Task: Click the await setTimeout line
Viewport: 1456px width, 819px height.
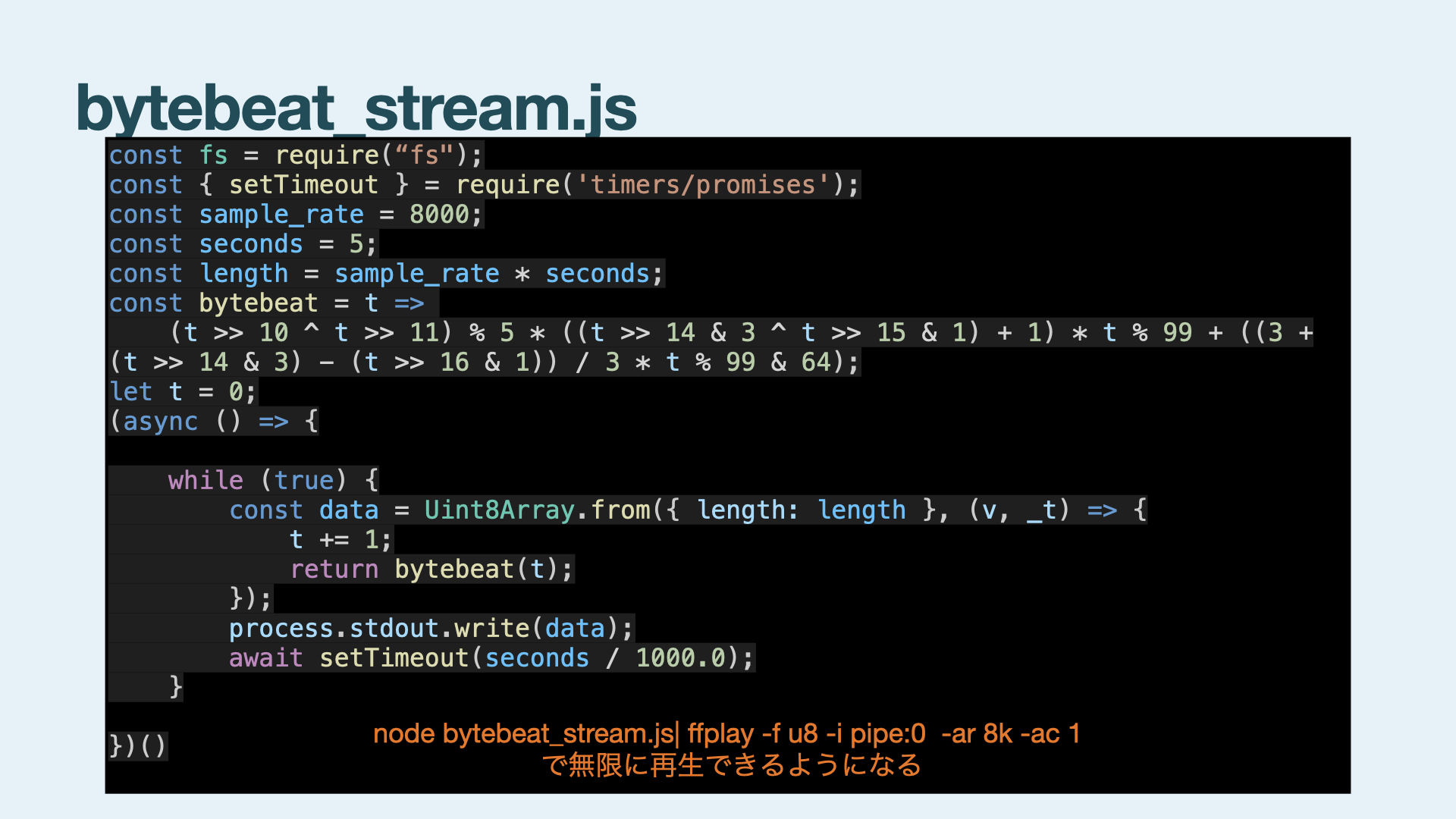Action: point(491,658)
